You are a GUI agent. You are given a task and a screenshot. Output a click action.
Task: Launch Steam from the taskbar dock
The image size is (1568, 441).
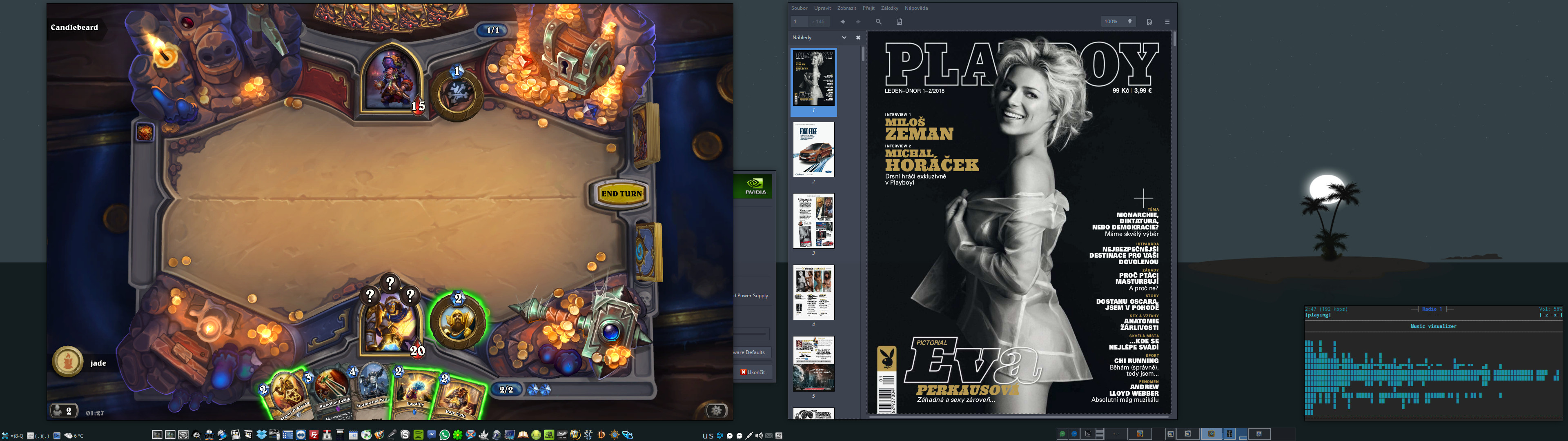[x=562, y=435]
